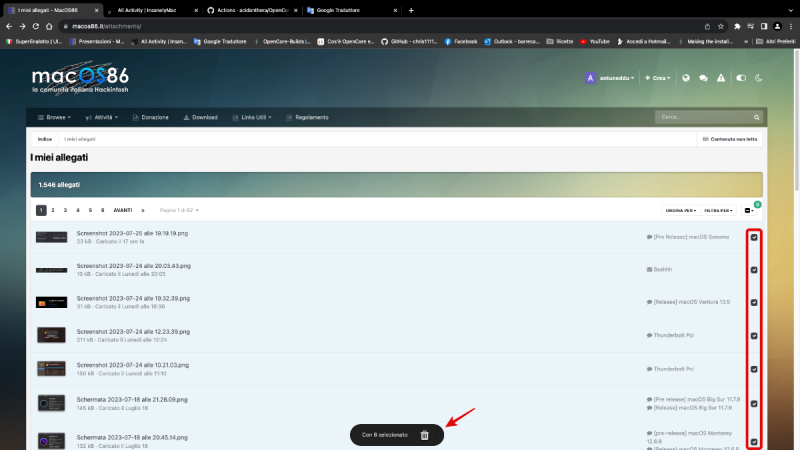The image size is (800, 450).
Task: Click the trash icon to delete selected attachments
Action: (424, 435)
